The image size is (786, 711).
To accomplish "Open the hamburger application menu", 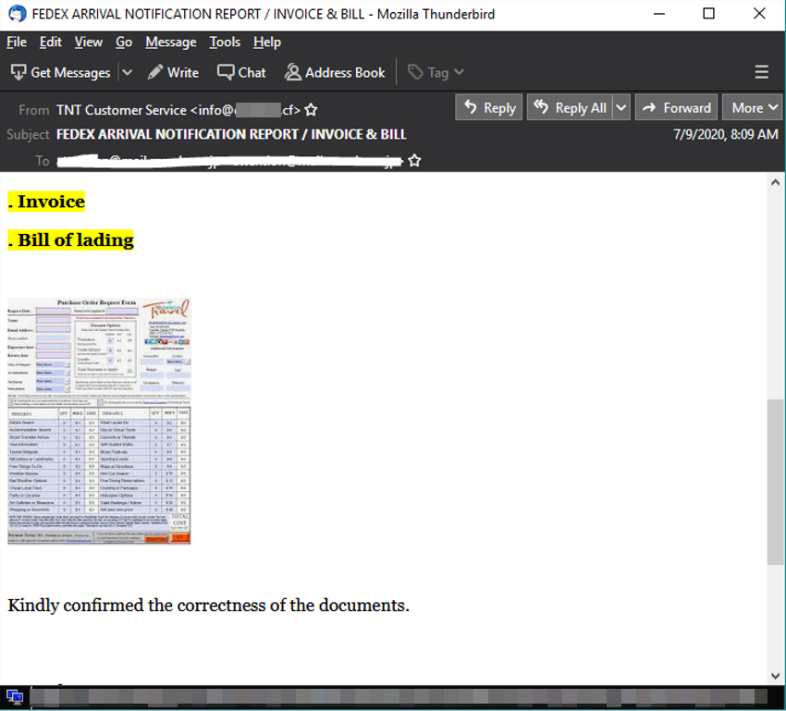I will click(761, 72).
